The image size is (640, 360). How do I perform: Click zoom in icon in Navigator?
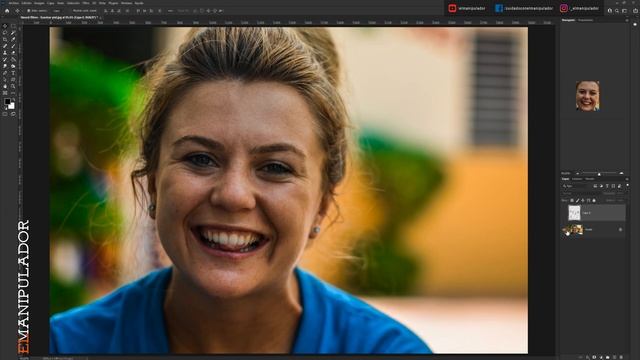pos(622,173)
